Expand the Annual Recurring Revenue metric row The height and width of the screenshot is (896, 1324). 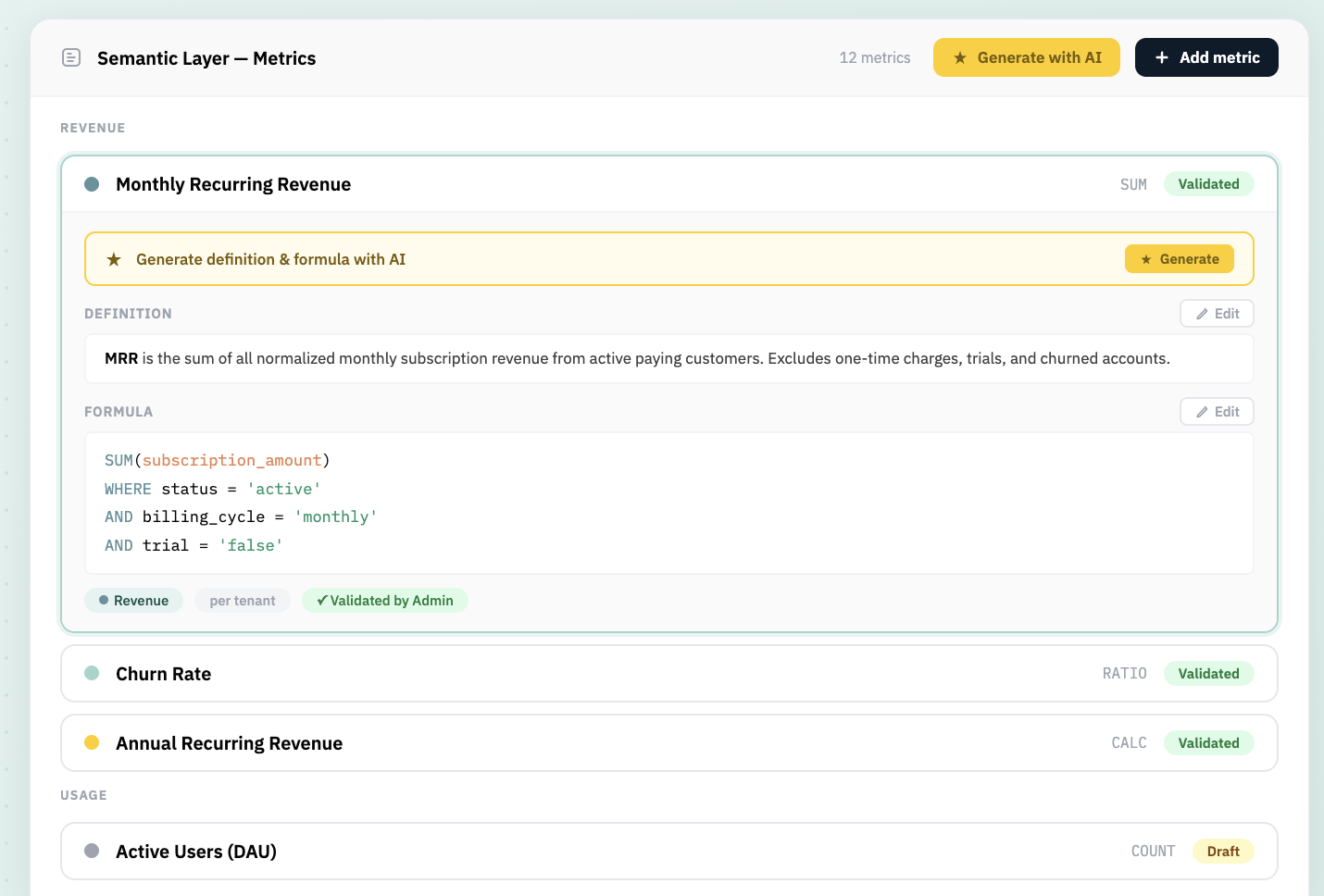tap(669, 743)
